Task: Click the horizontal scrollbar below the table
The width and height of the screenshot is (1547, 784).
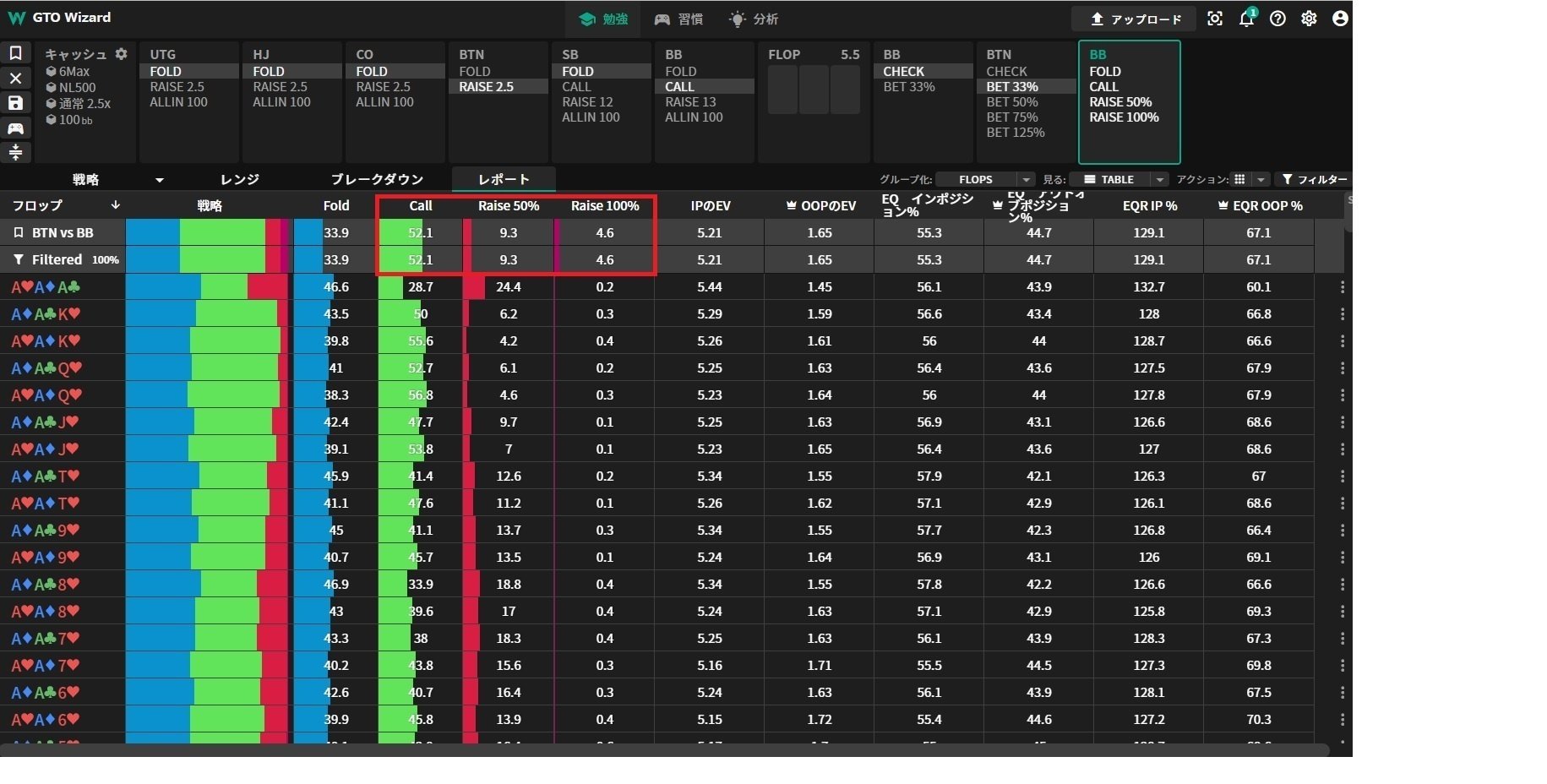Action: click(x=666, y=750)
